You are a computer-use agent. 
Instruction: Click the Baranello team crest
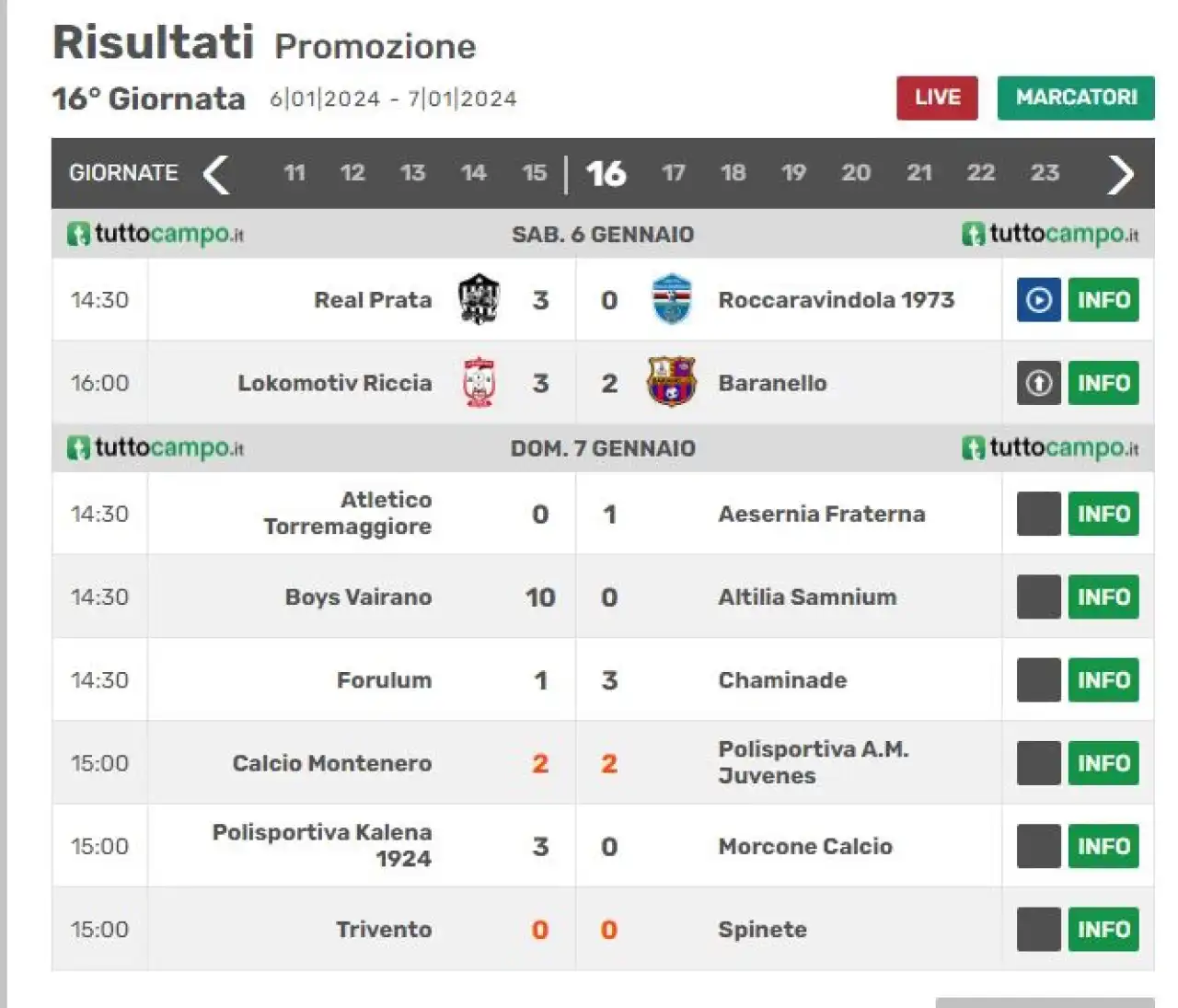[672, 382]
